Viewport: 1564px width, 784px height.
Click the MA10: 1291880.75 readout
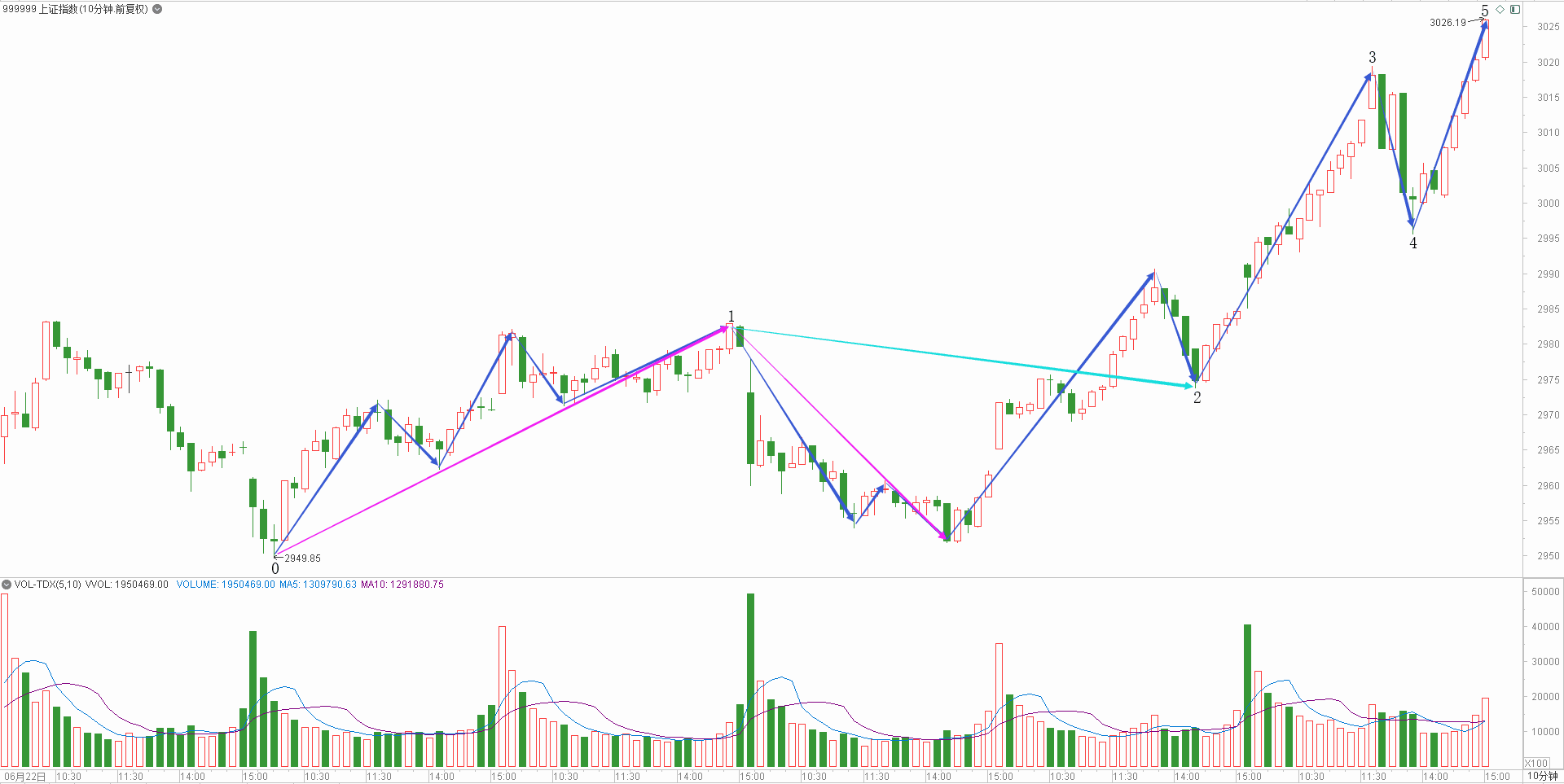pos(402,585)
